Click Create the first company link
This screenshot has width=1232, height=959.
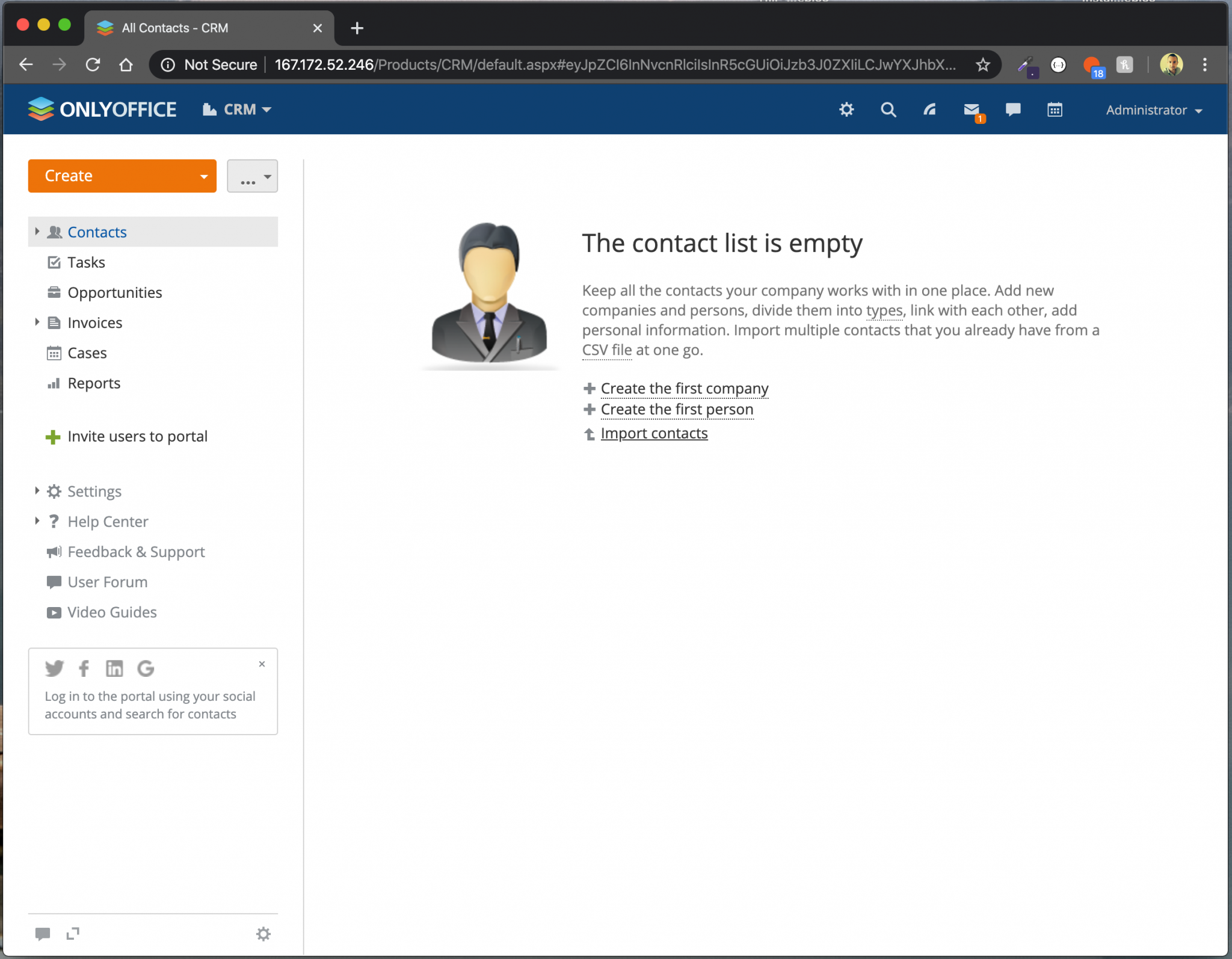pyautogui.click(x=684, y=388)
